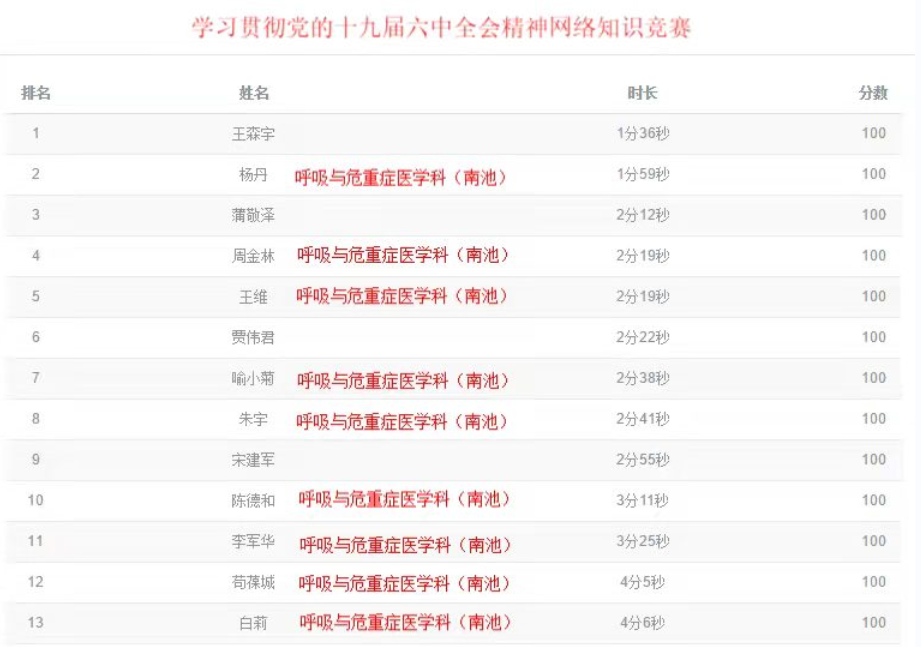Click the name 李军华 in row 11
Viewport: 921px width, 647px height.
[x=253, y=541]
